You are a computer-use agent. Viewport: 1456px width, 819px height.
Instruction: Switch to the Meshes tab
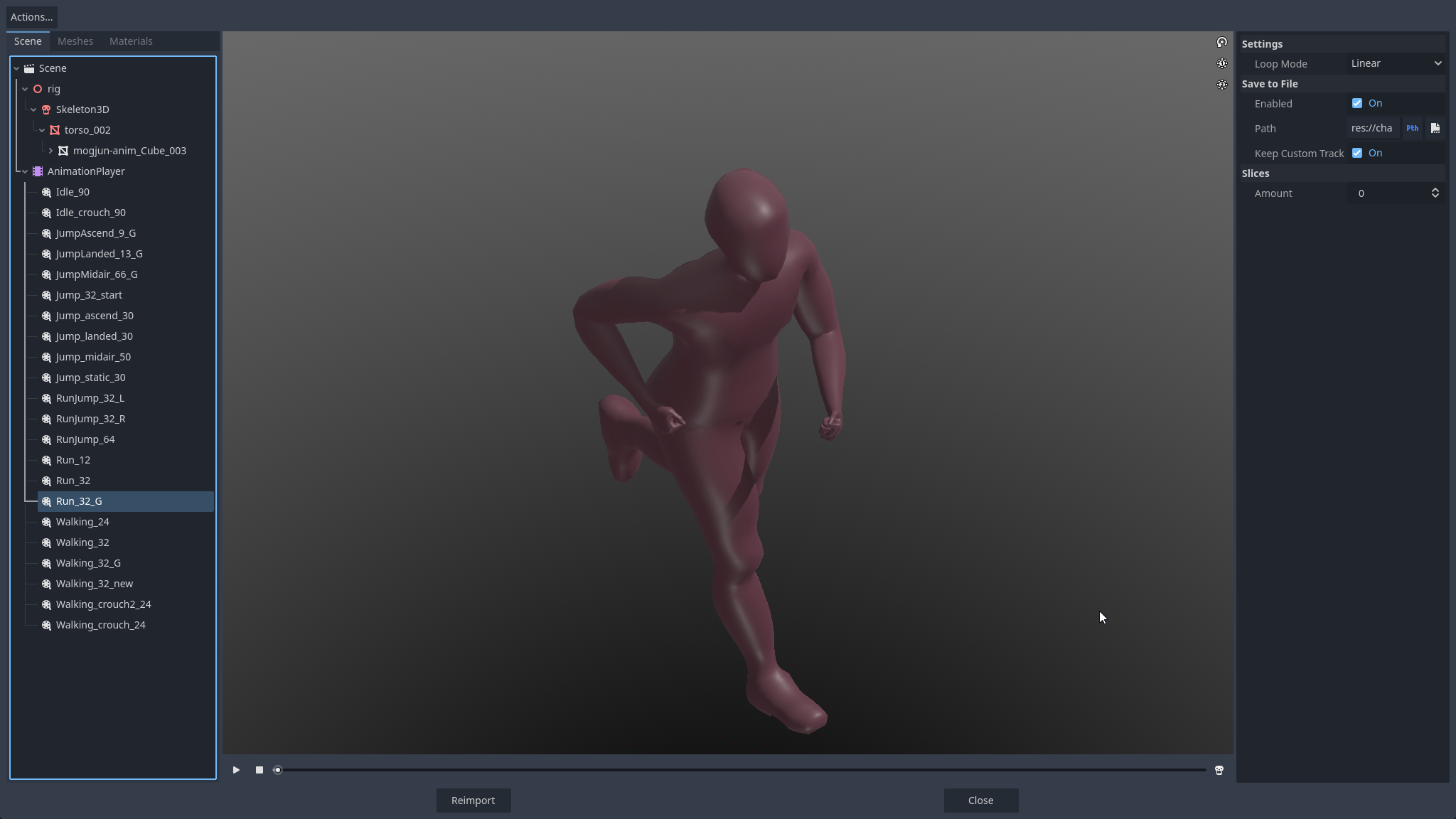[75, 41]
